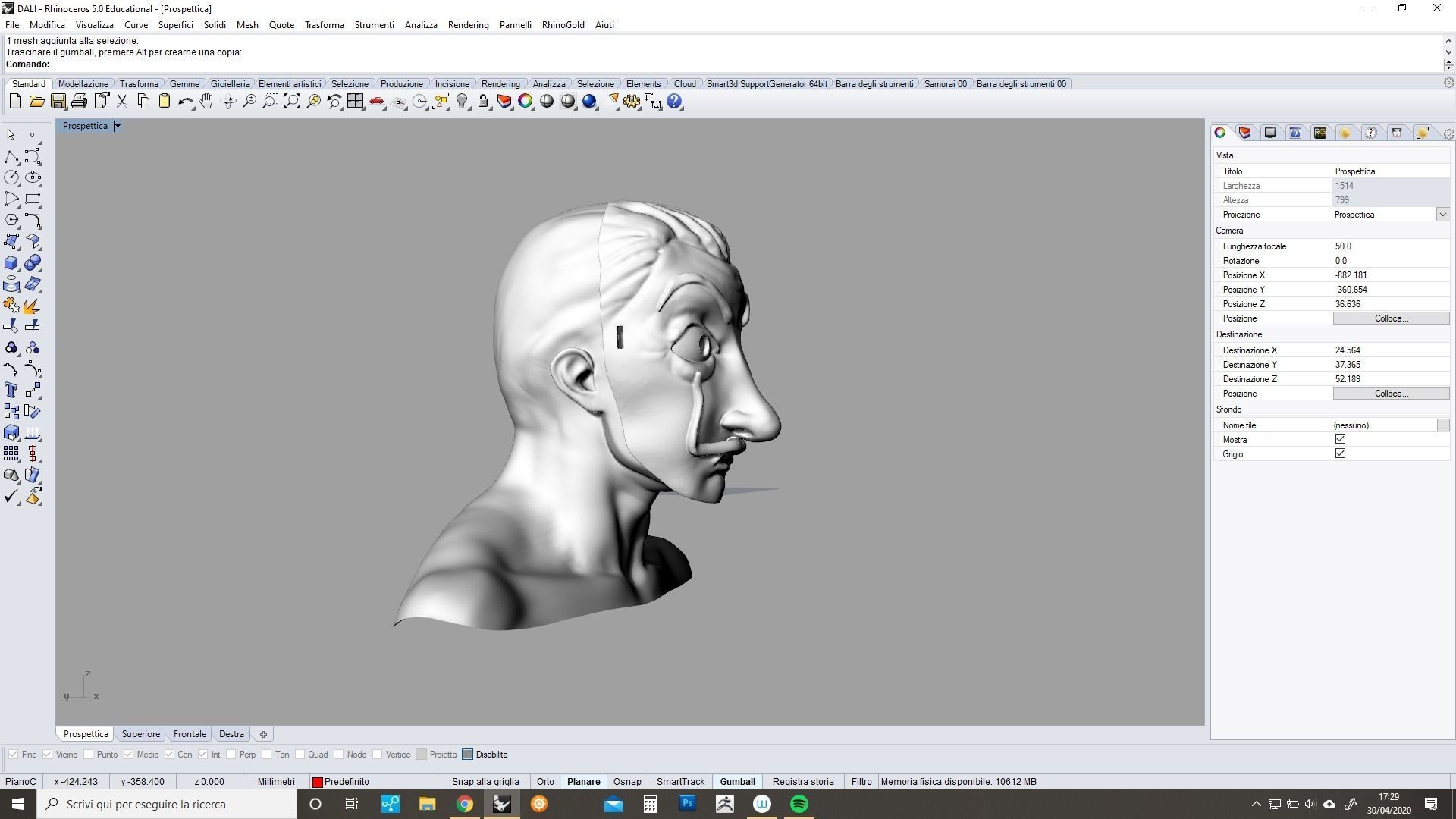Screen dimensions: 1456x819
Task: Toggle Gumball in status bar
Action: pos(737,782)
